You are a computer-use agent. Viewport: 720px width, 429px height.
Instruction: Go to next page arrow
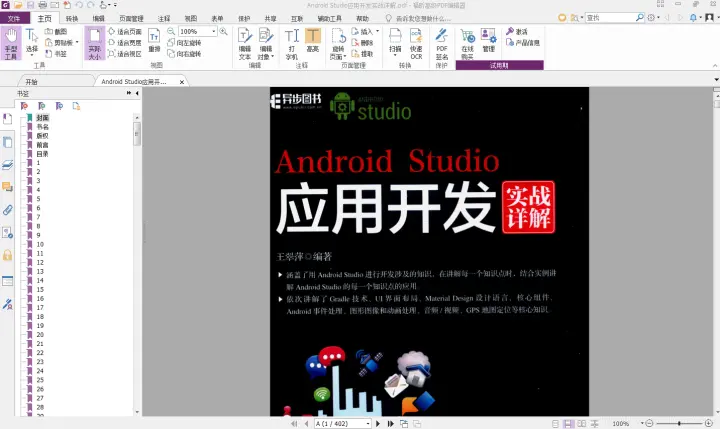pos(378,423)
